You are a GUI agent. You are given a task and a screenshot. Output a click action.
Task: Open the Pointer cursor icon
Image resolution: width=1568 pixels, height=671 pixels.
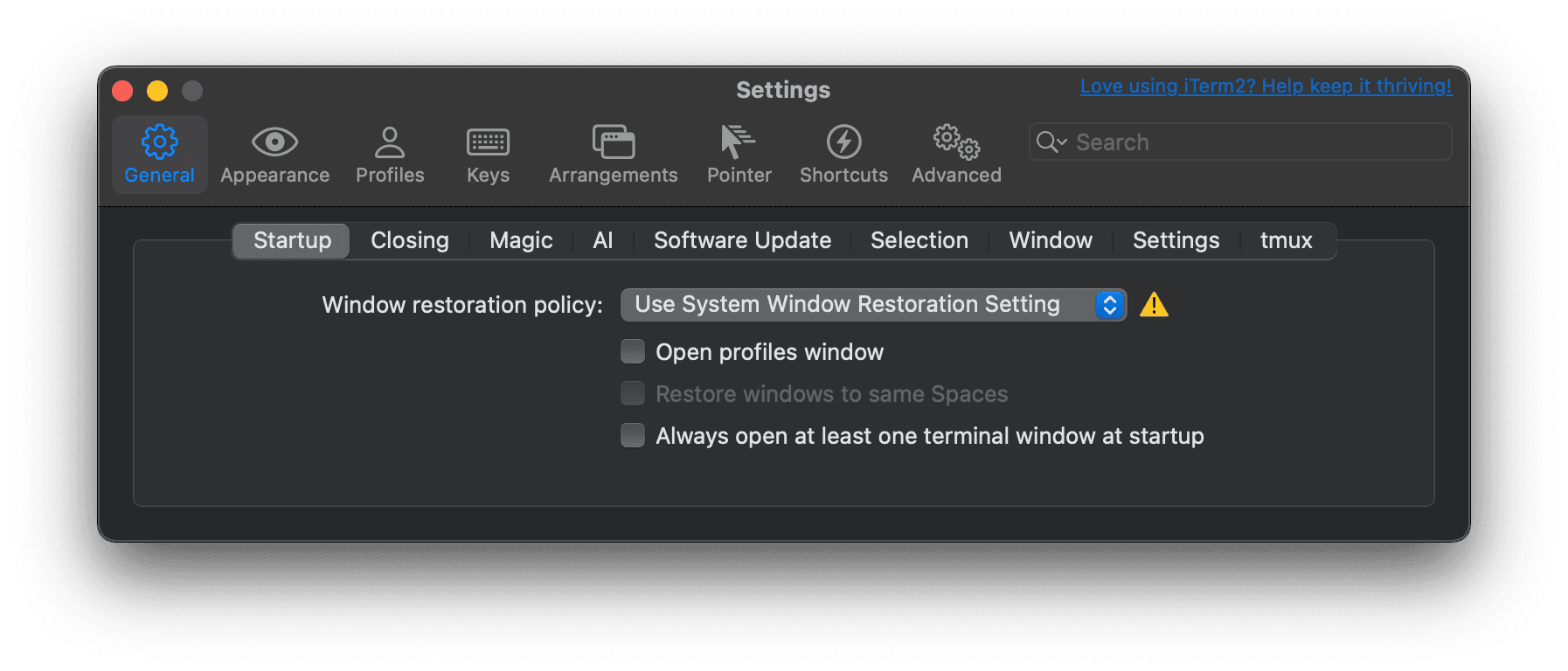click(739, 142)
